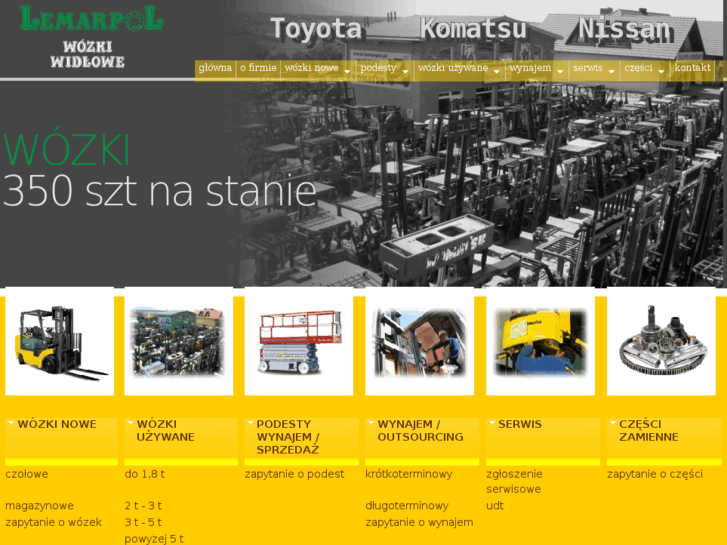Click the arrow beside WÓZKI NOWE heading

(11, 423)
